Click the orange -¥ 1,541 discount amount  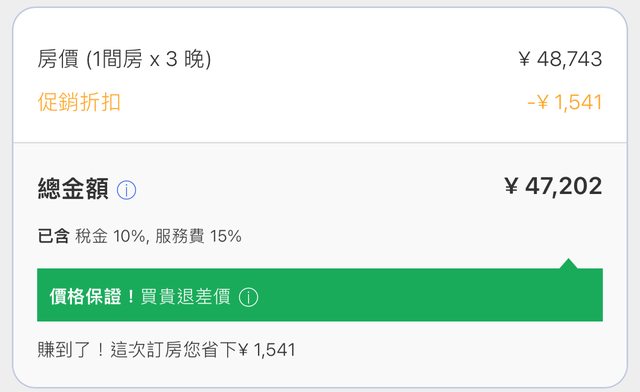coord(564,102)
